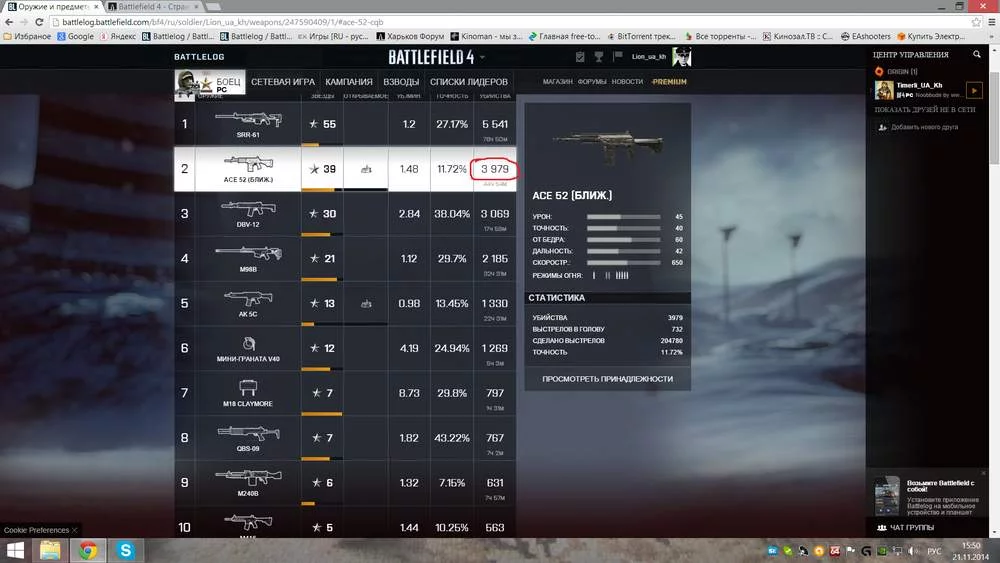
Task: Open the ВЗВОДЫ menu
Action: [401, 82]
